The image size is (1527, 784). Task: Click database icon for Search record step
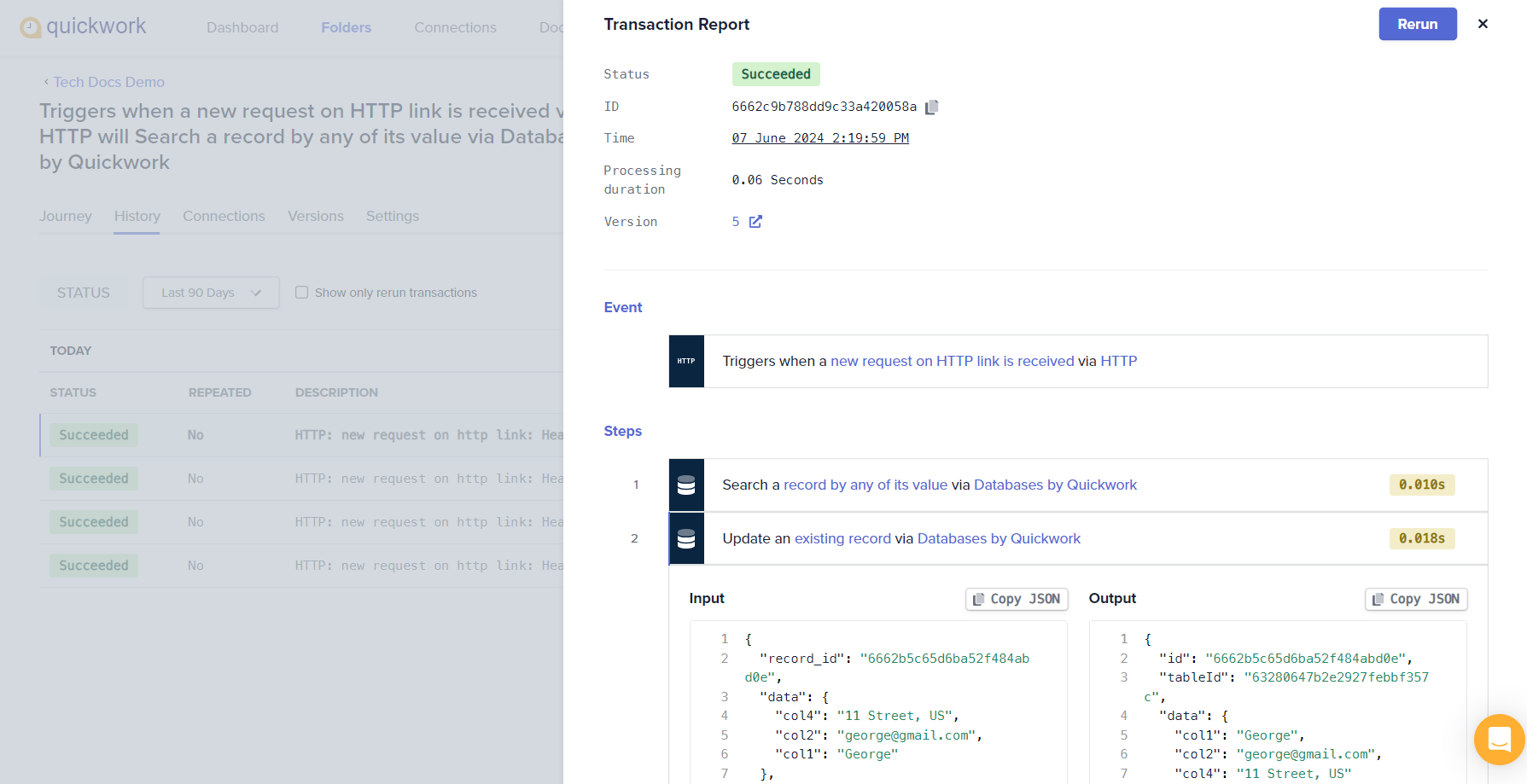[686, 485]
